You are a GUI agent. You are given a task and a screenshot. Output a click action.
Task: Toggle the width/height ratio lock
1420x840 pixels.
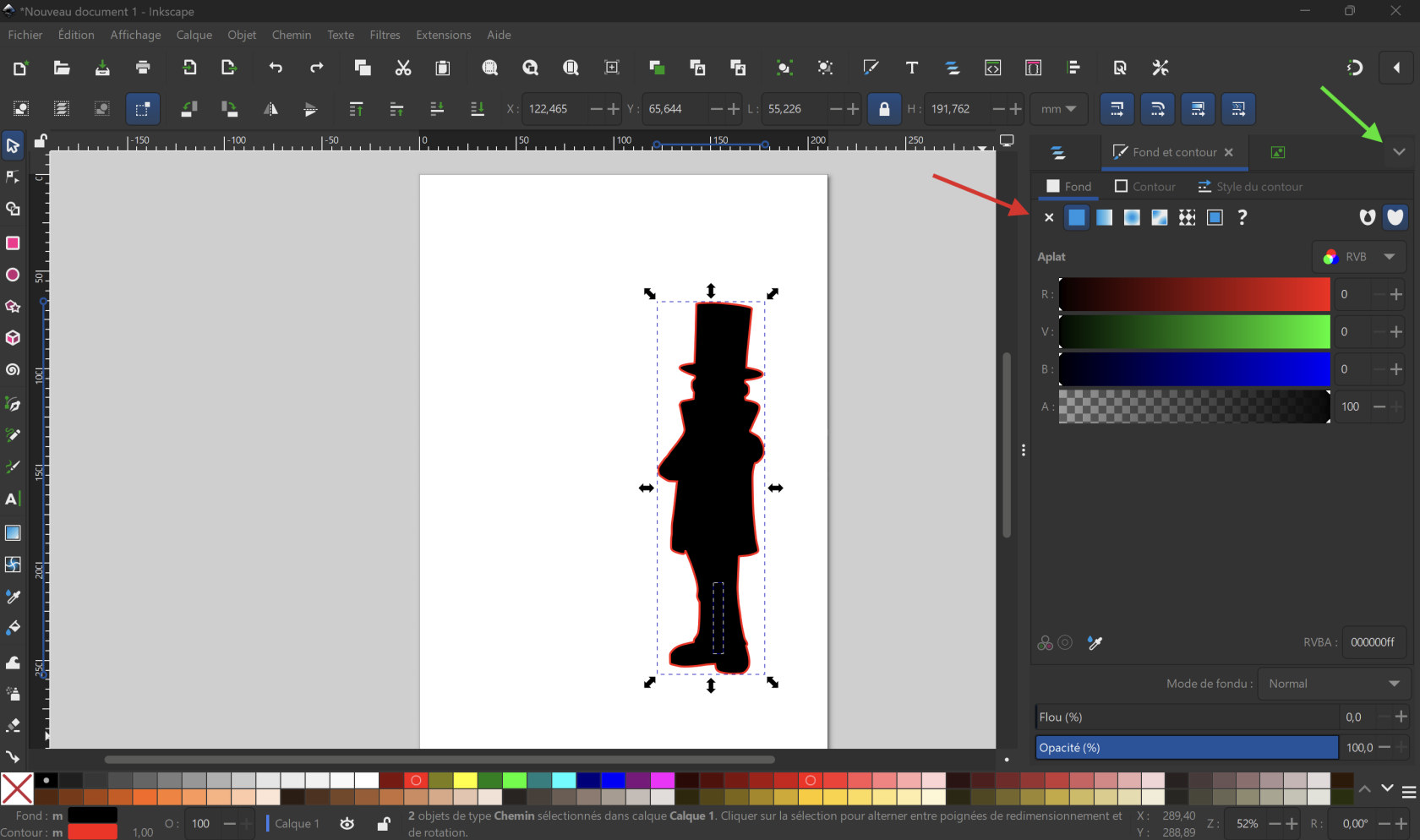point(884,109)
